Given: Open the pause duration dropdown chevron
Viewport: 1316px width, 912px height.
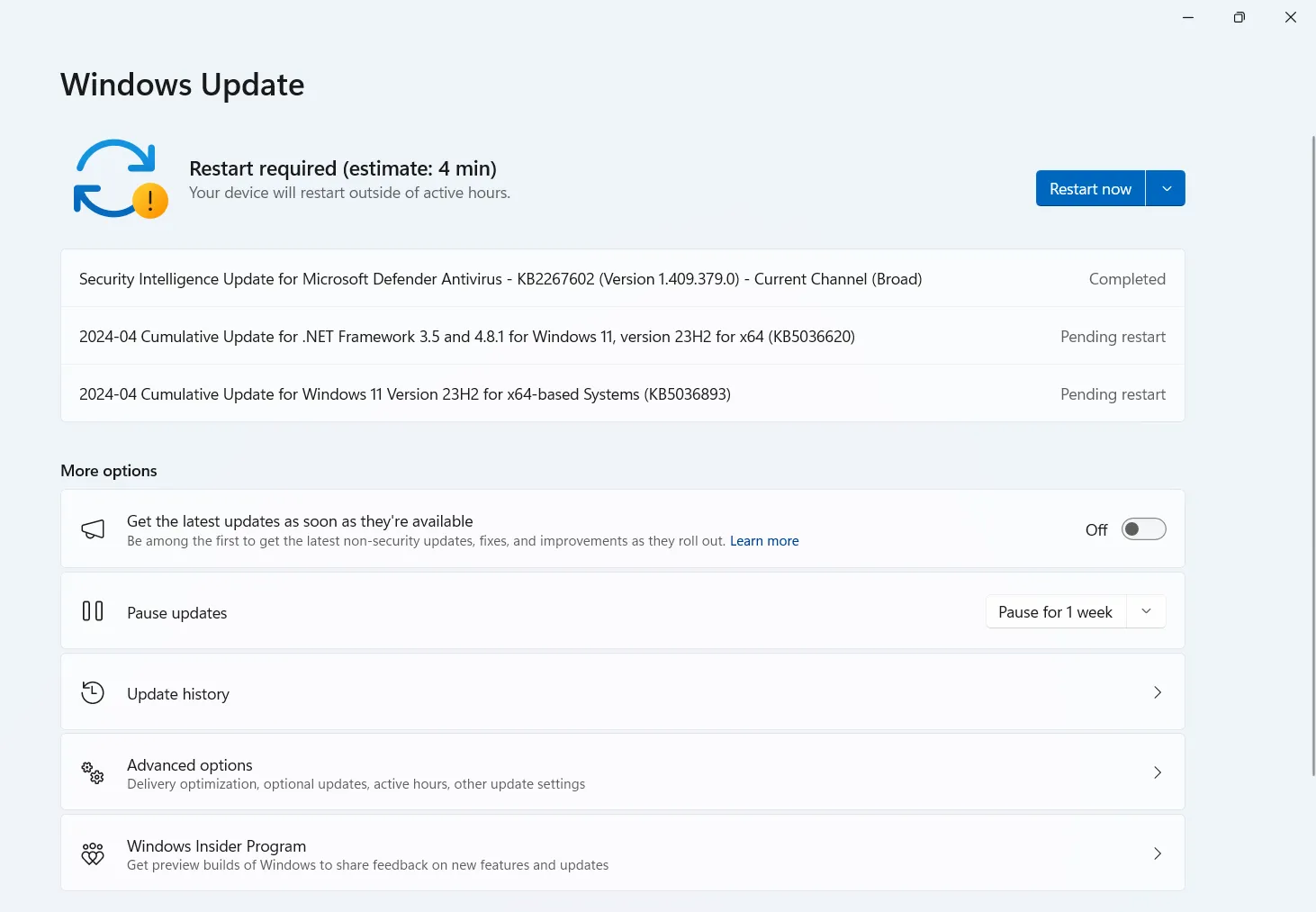Looking at the screenshot, I should pyautogui.click(x=1146, y=611).
